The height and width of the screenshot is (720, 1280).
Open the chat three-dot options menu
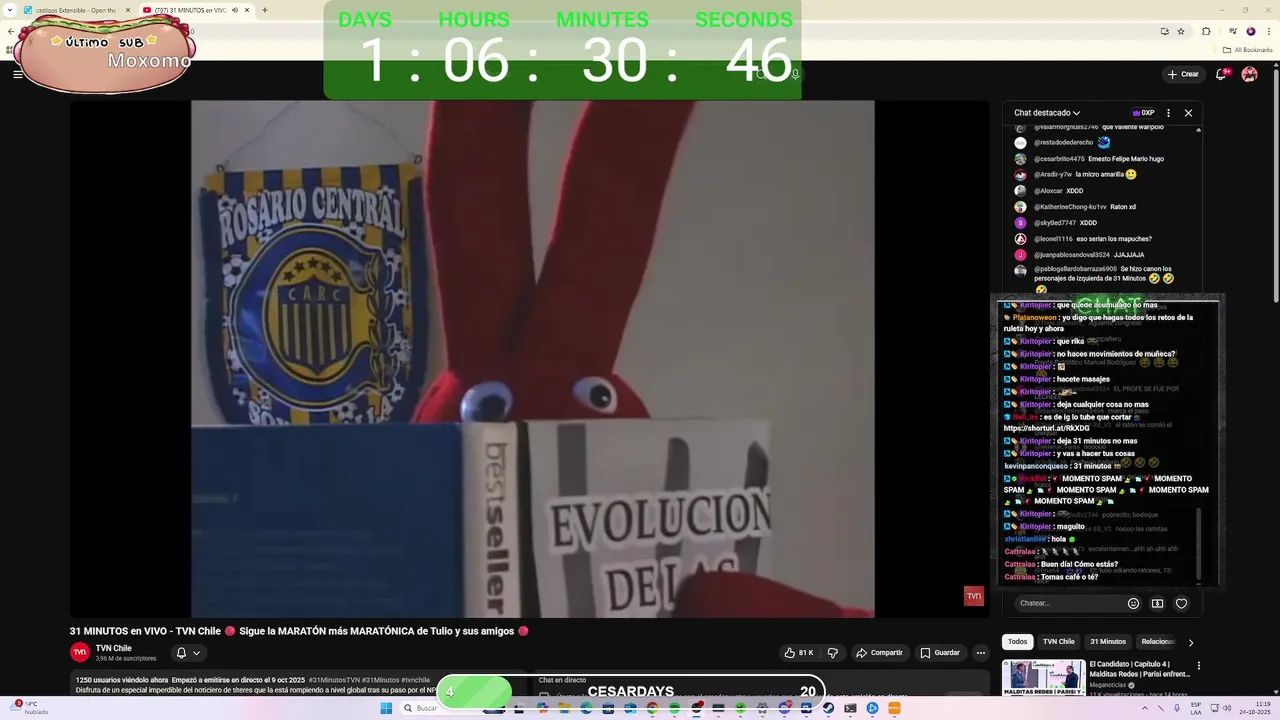(x=1168, y=113)
